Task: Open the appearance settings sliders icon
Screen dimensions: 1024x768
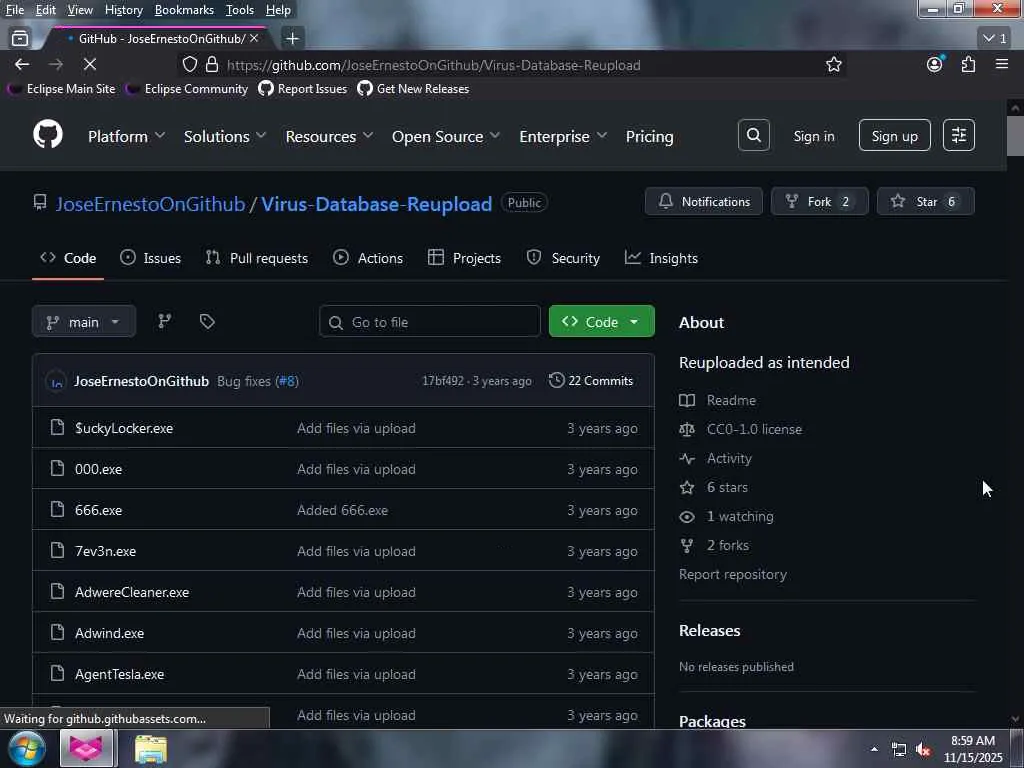Action: point(959,135)
